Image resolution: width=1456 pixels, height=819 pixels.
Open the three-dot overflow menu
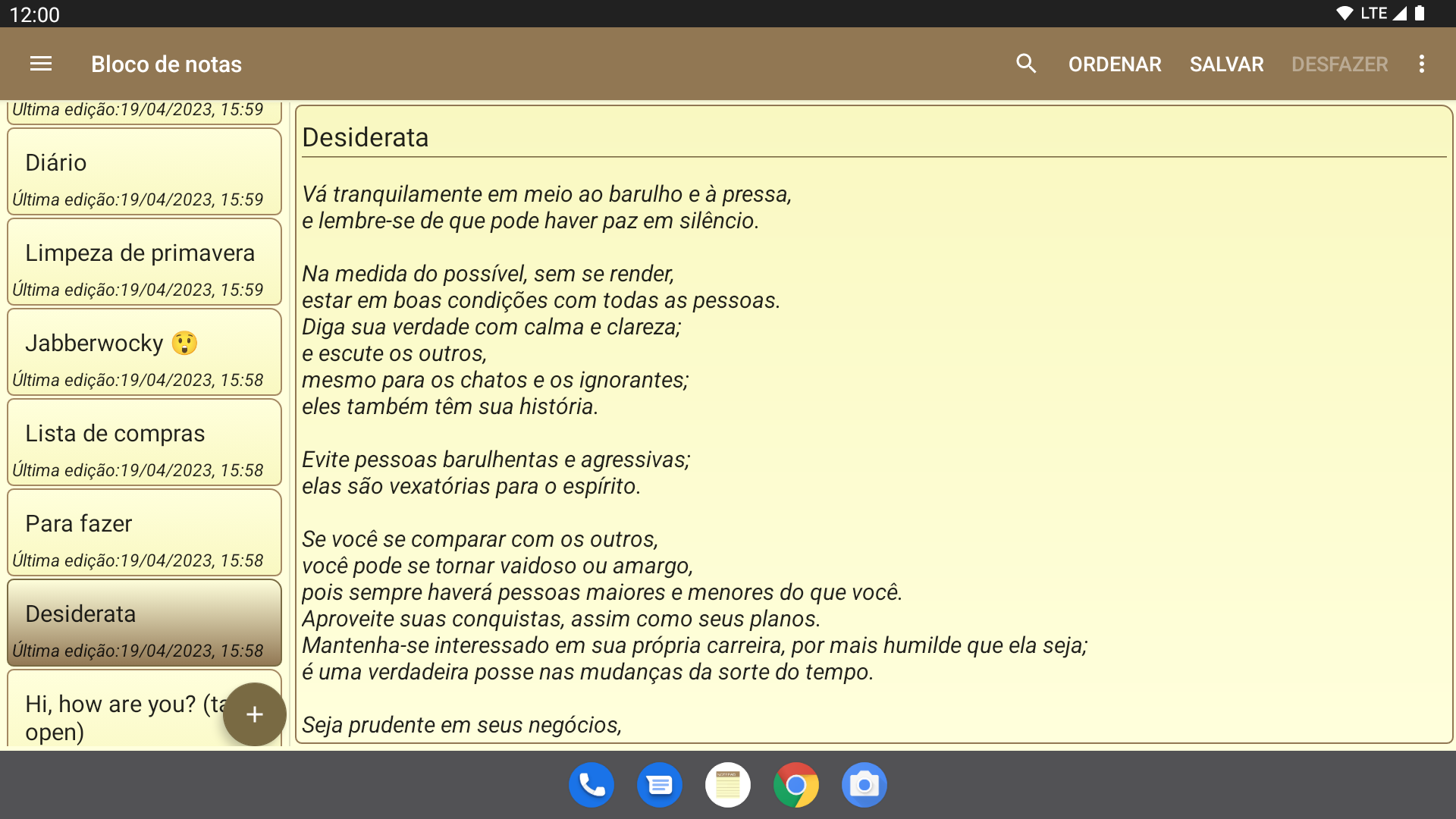tap(1422, 64)
